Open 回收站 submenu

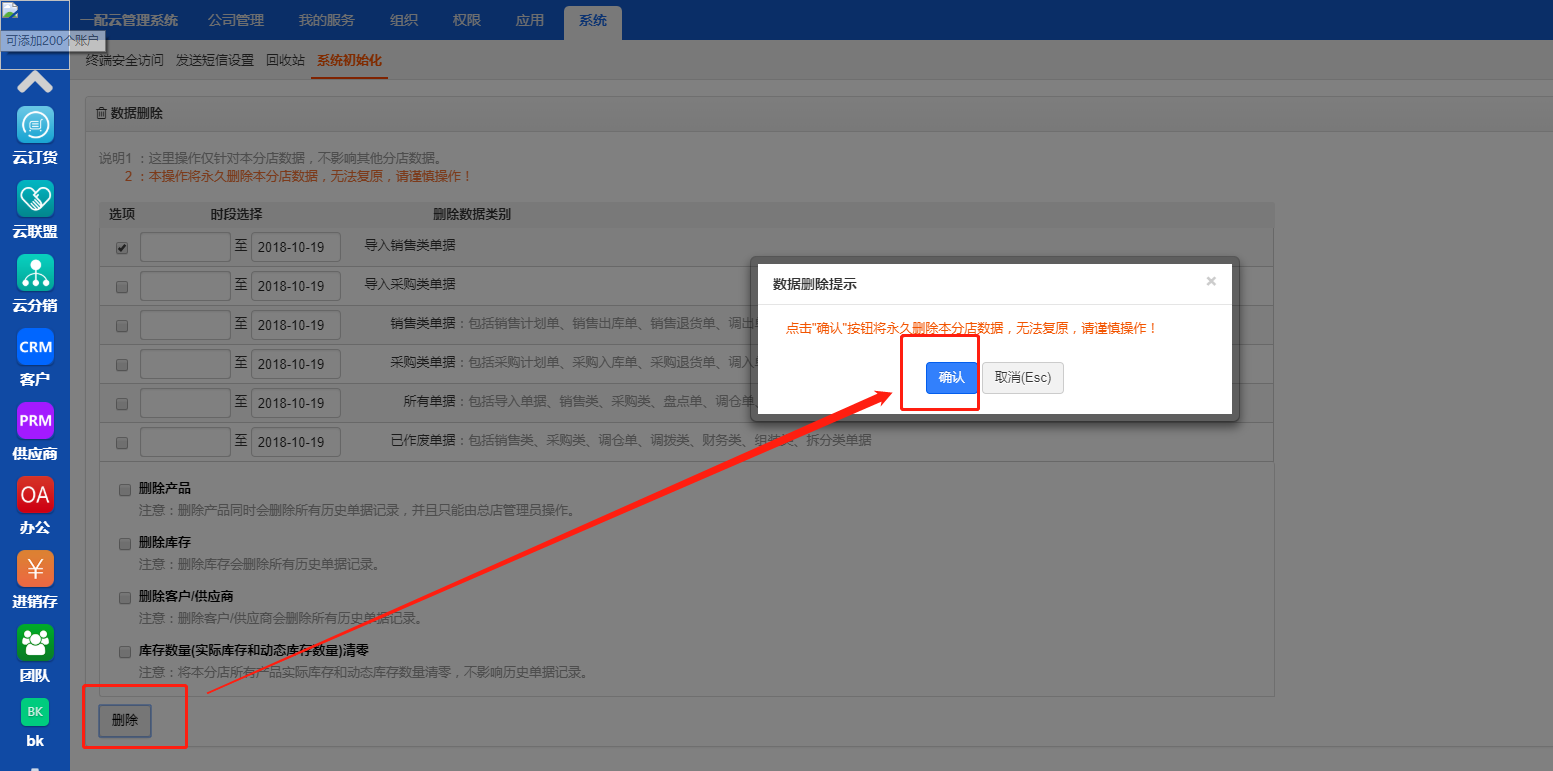pos(285,60)
